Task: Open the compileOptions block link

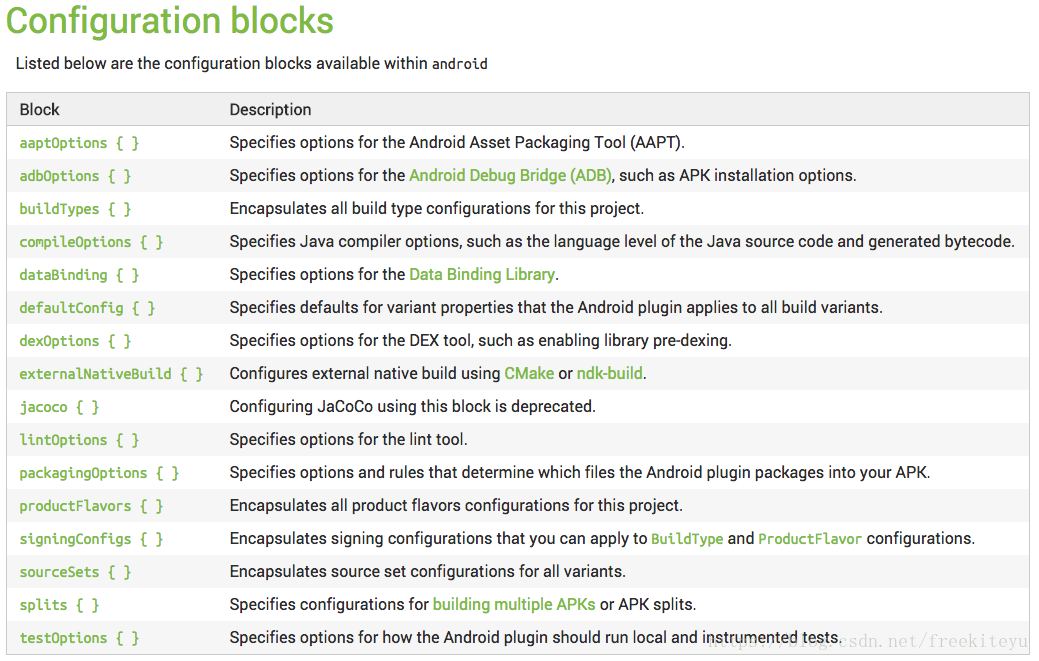Action: tap(91, 242)
